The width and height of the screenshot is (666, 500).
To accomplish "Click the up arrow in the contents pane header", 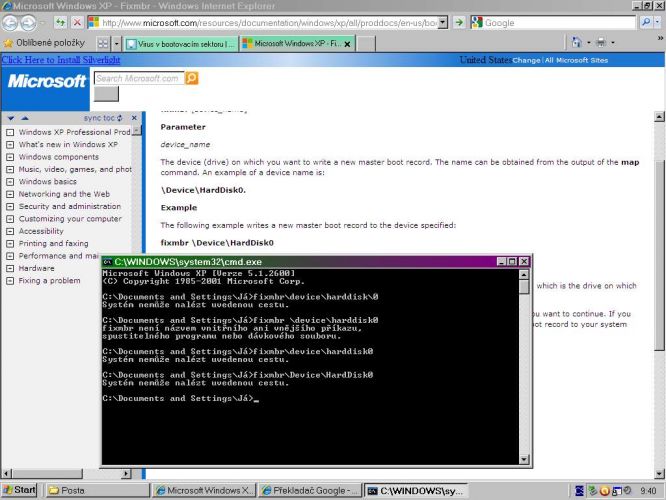I will pyautogui.click(x=25, y=118).
